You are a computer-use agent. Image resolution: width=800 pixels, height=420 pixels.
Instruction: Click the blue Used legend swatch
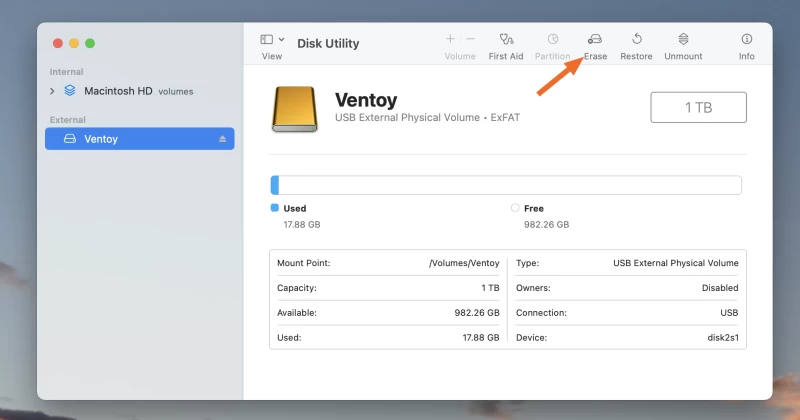pyautogui.click(x=275, y=208)
